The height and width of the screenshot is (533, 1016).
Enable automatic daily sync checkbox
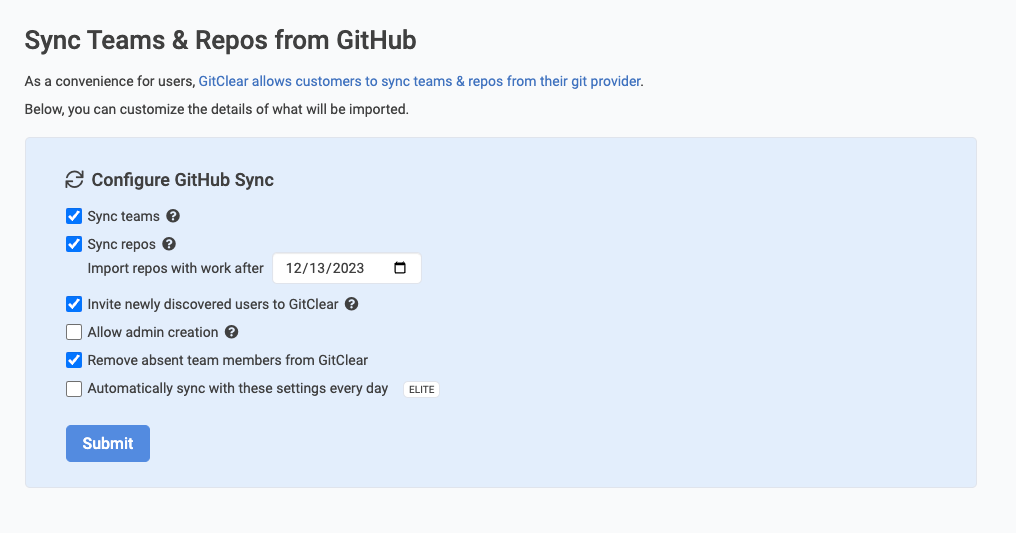pyautogui.click(x=74, y=389)
